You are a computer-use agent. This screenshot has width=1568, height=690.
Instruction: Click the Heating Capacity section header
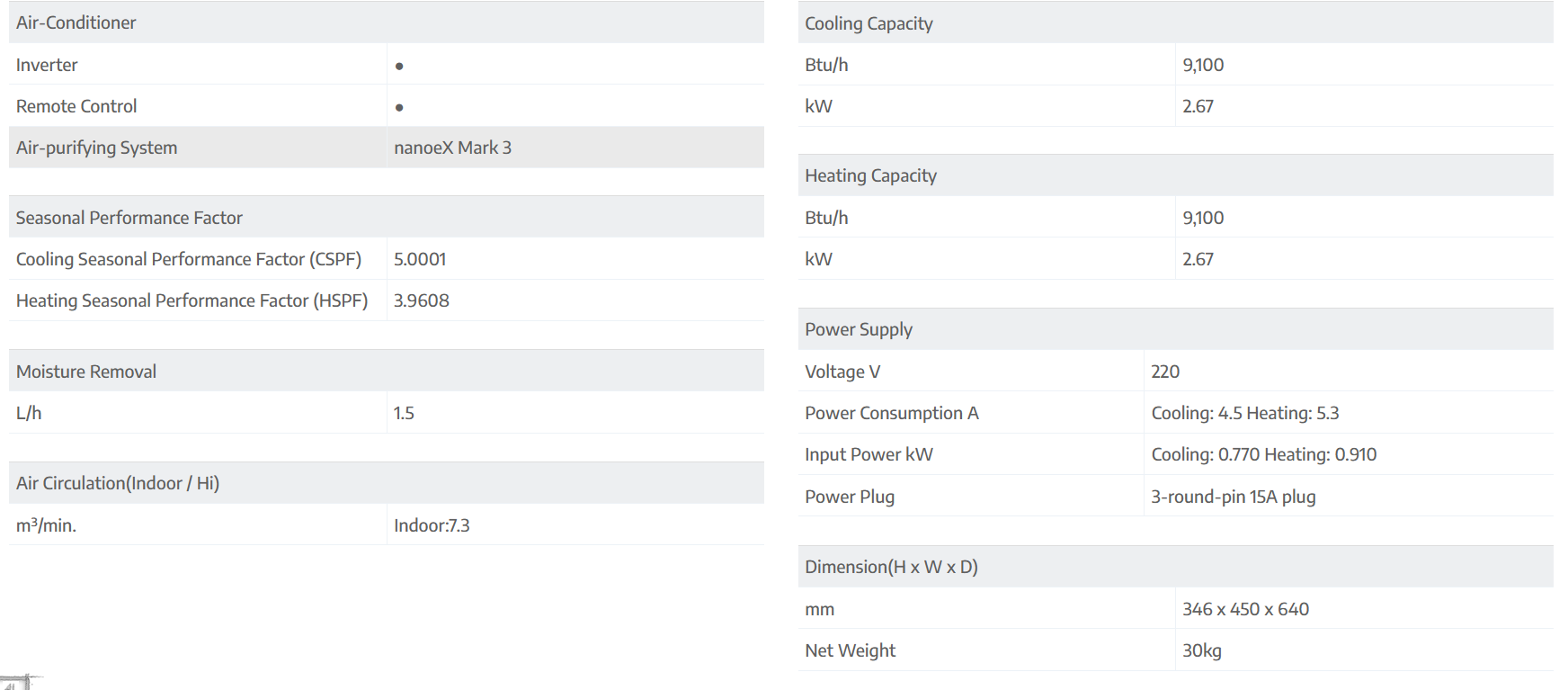870,175
